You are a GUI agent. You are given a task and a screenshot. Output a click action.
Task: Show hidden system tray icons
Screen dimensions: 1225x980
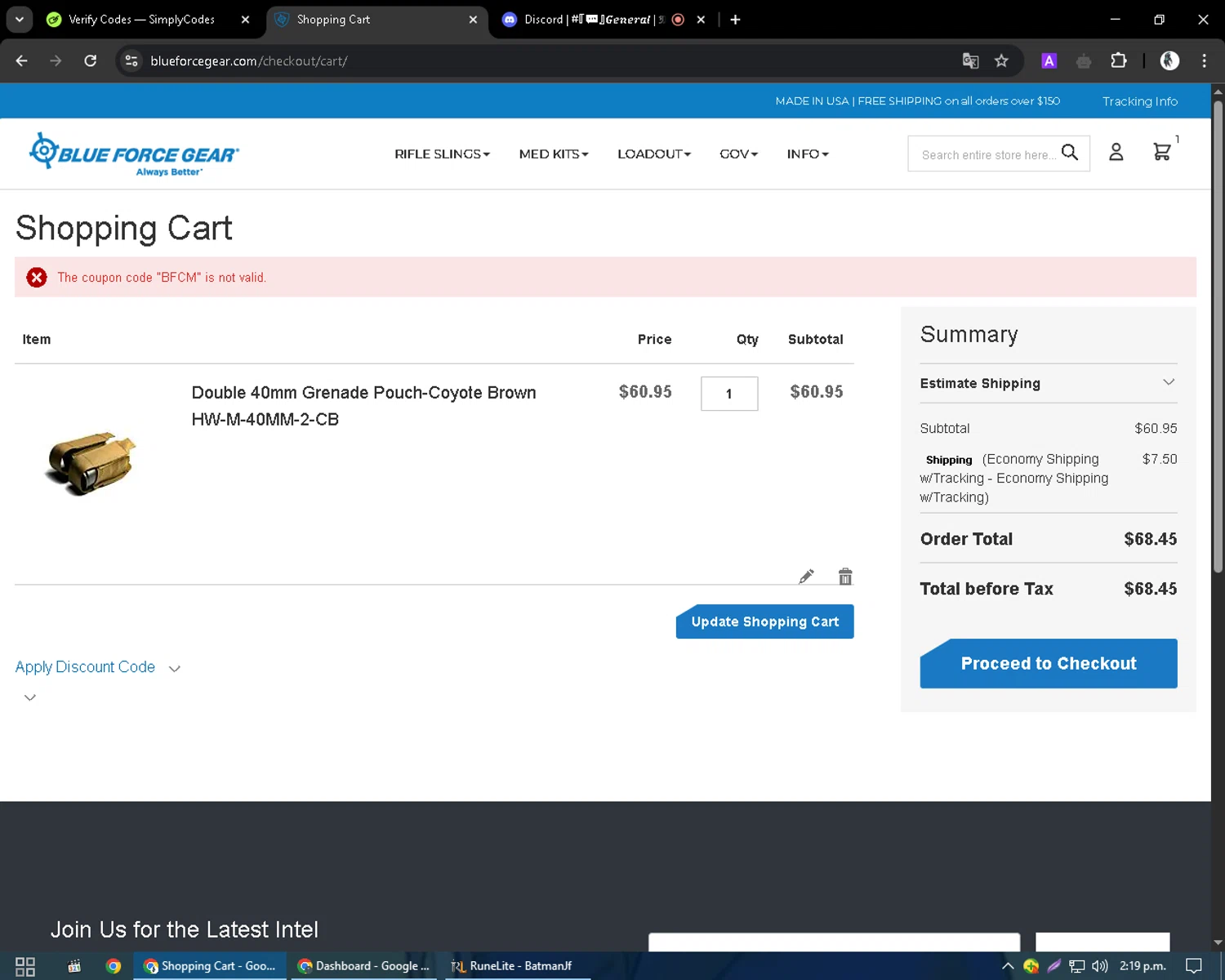pos(1008,966)
